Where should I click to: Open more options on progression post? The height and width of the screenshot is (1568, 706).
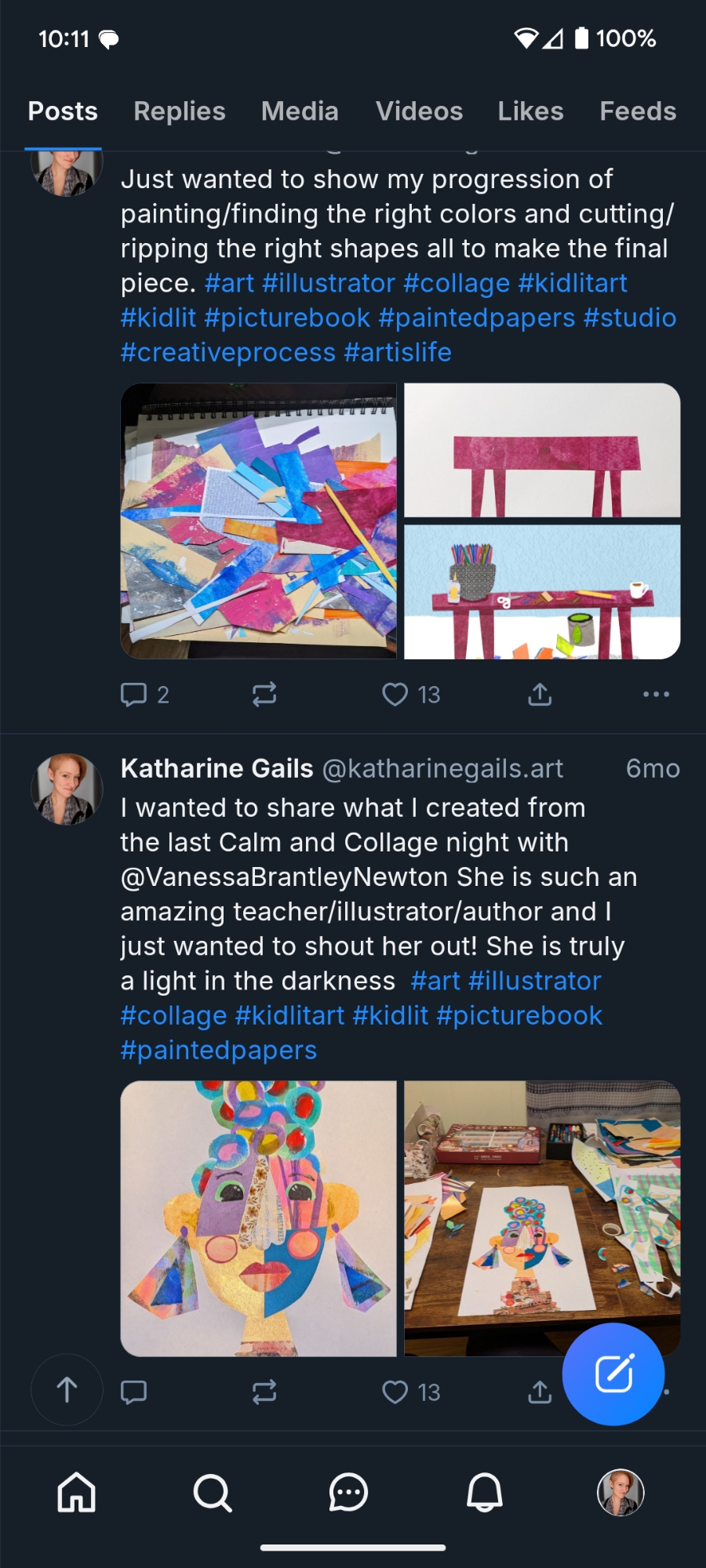[656, 695]
